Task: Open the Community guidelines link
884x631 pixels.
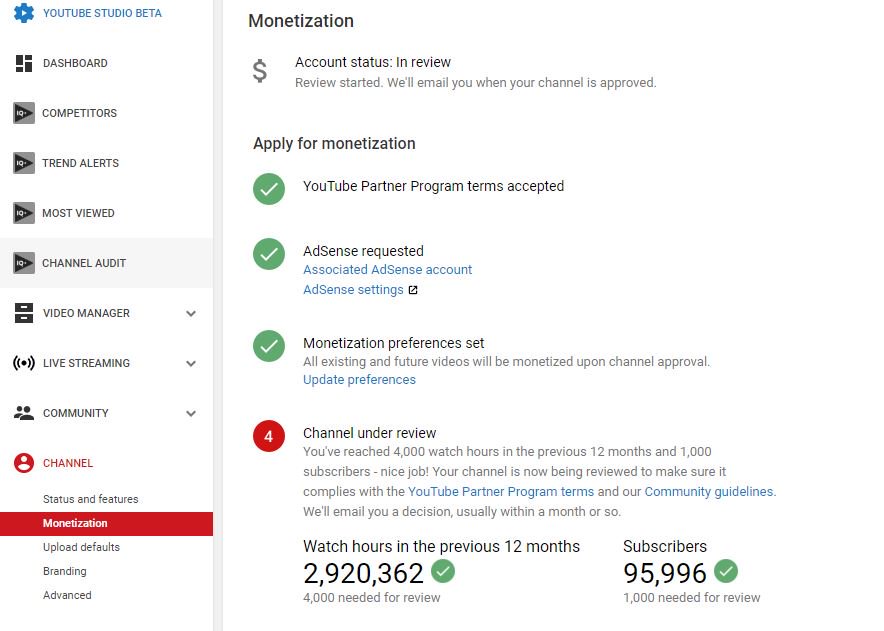Action: click(709, 491)
